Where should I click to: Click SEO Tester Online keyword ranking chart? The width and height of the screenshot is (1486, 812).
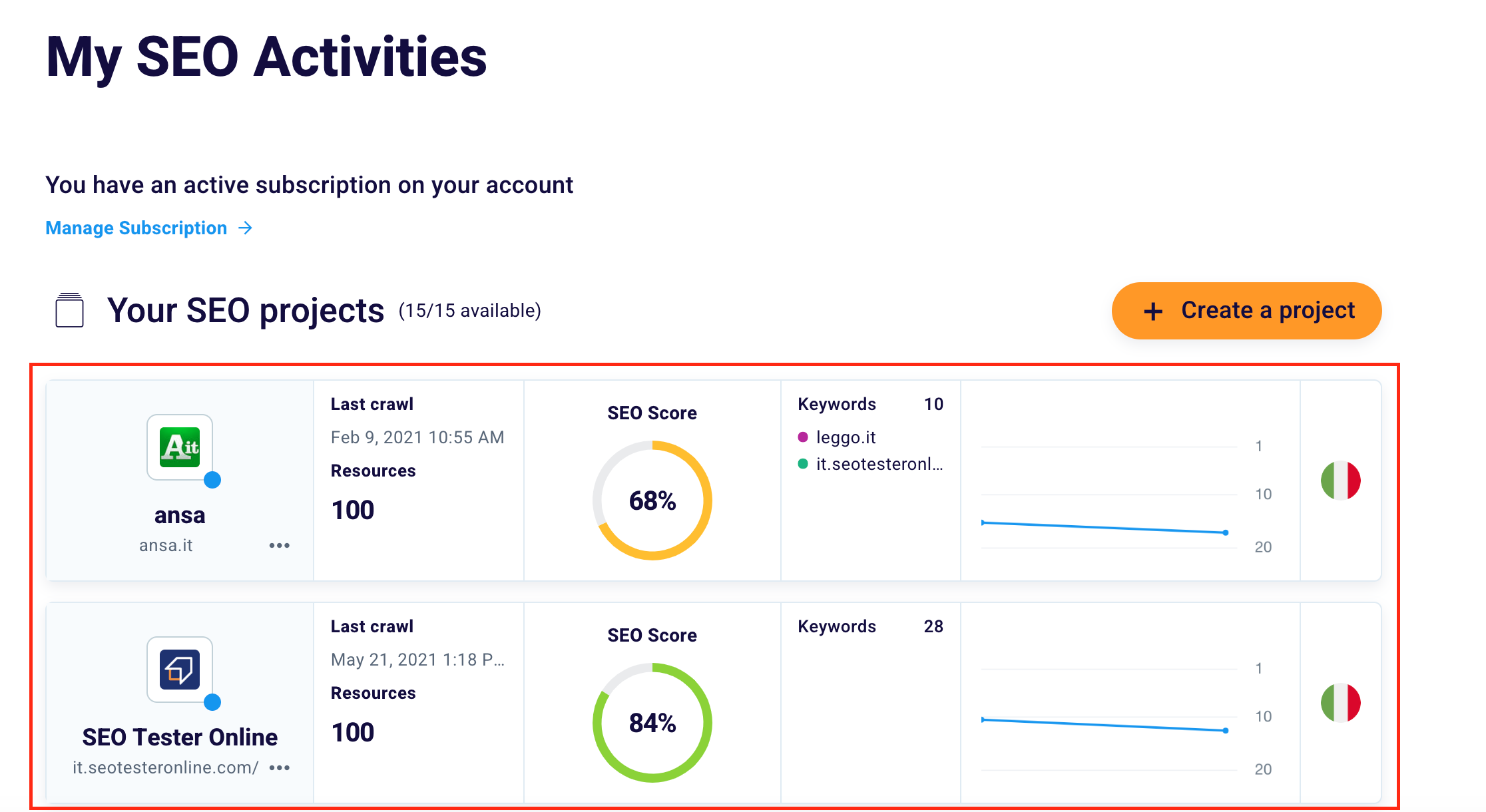1105,725
